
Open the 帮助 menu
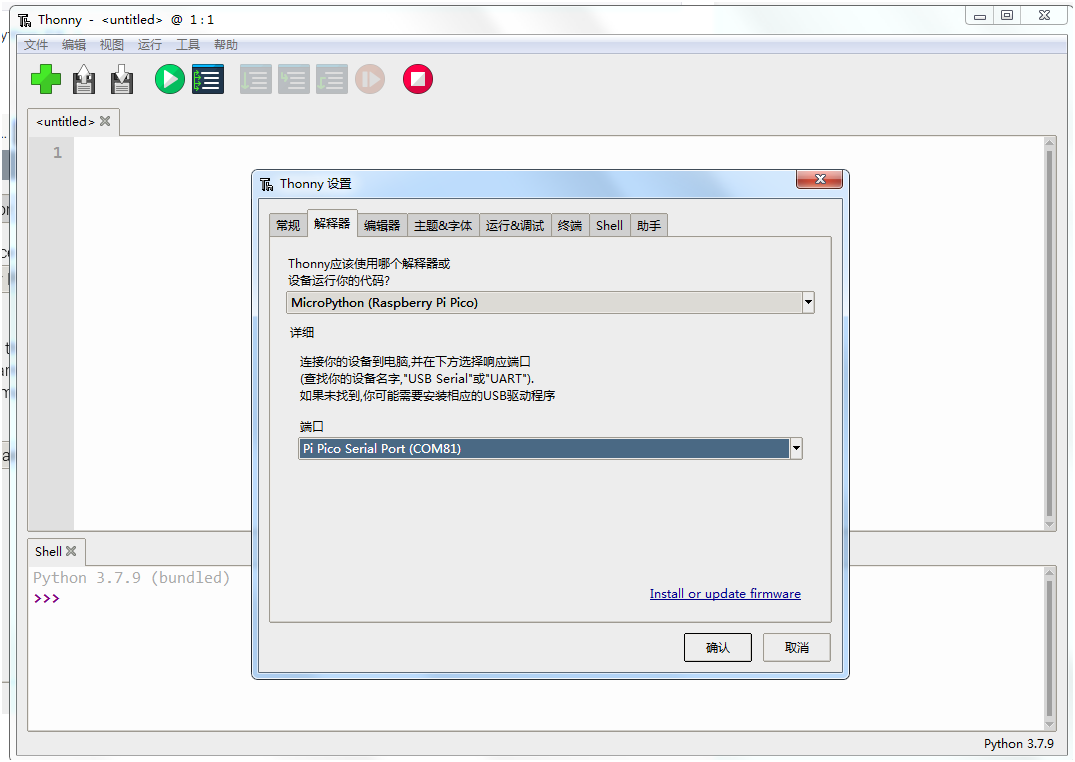coord(226,45)
